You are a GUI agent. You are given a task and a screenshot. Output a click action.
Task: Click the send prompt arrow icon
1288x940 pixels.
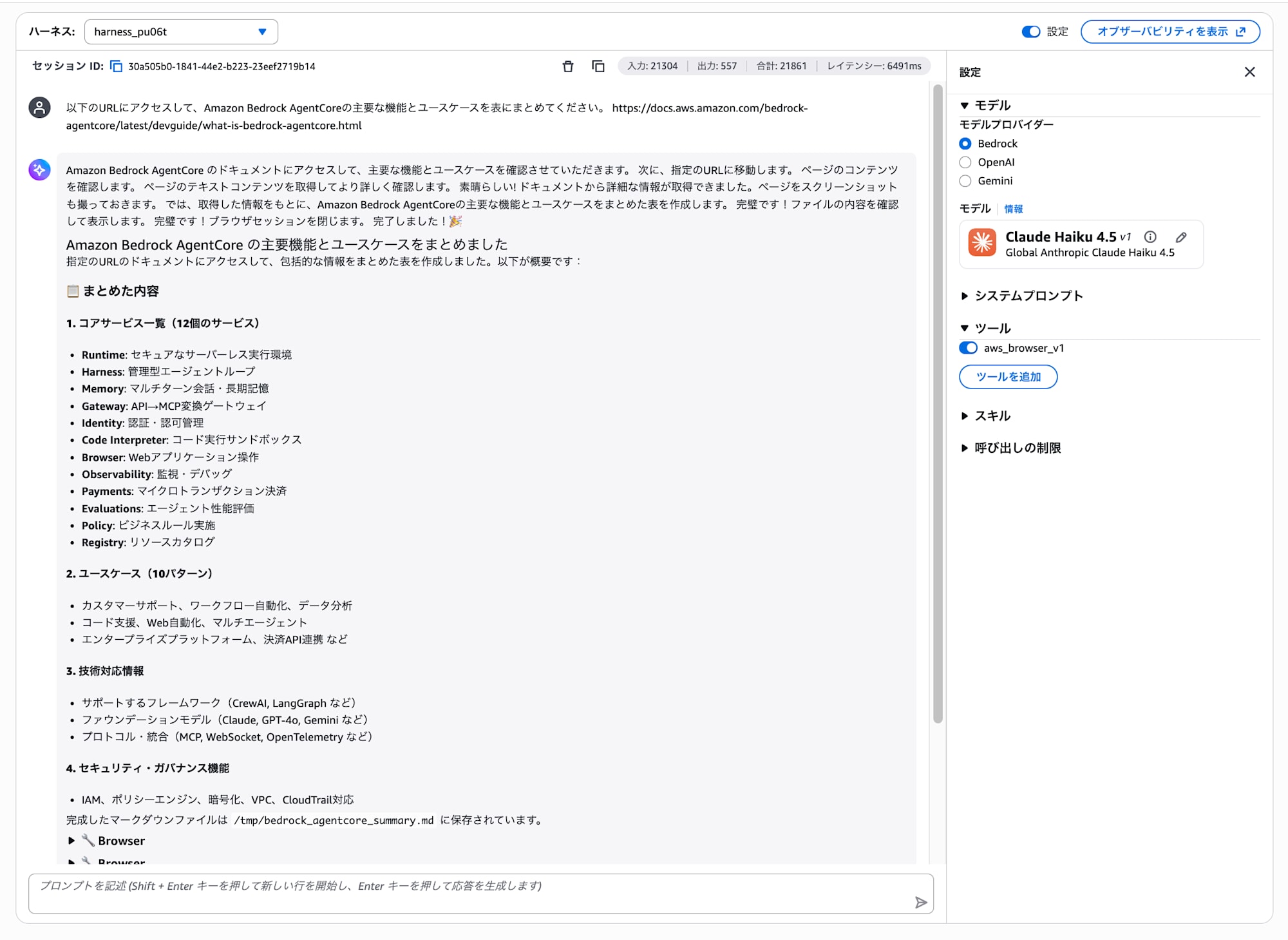click(x=921, y=903)
